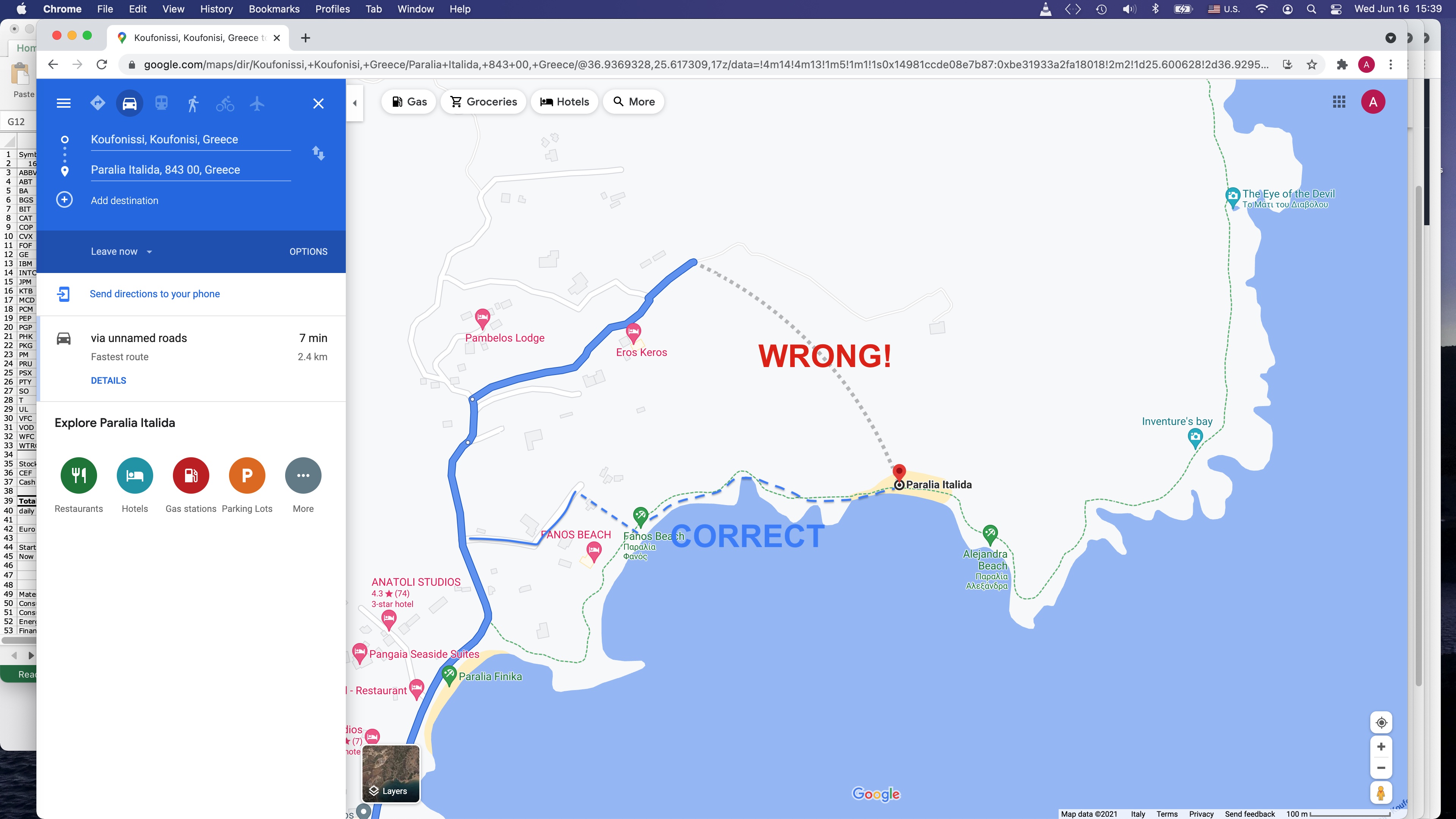This screenshot has height=819, width=1456.
Task: Open route OPTIONS
Action: pyautogui.click(x=308, y=251)
